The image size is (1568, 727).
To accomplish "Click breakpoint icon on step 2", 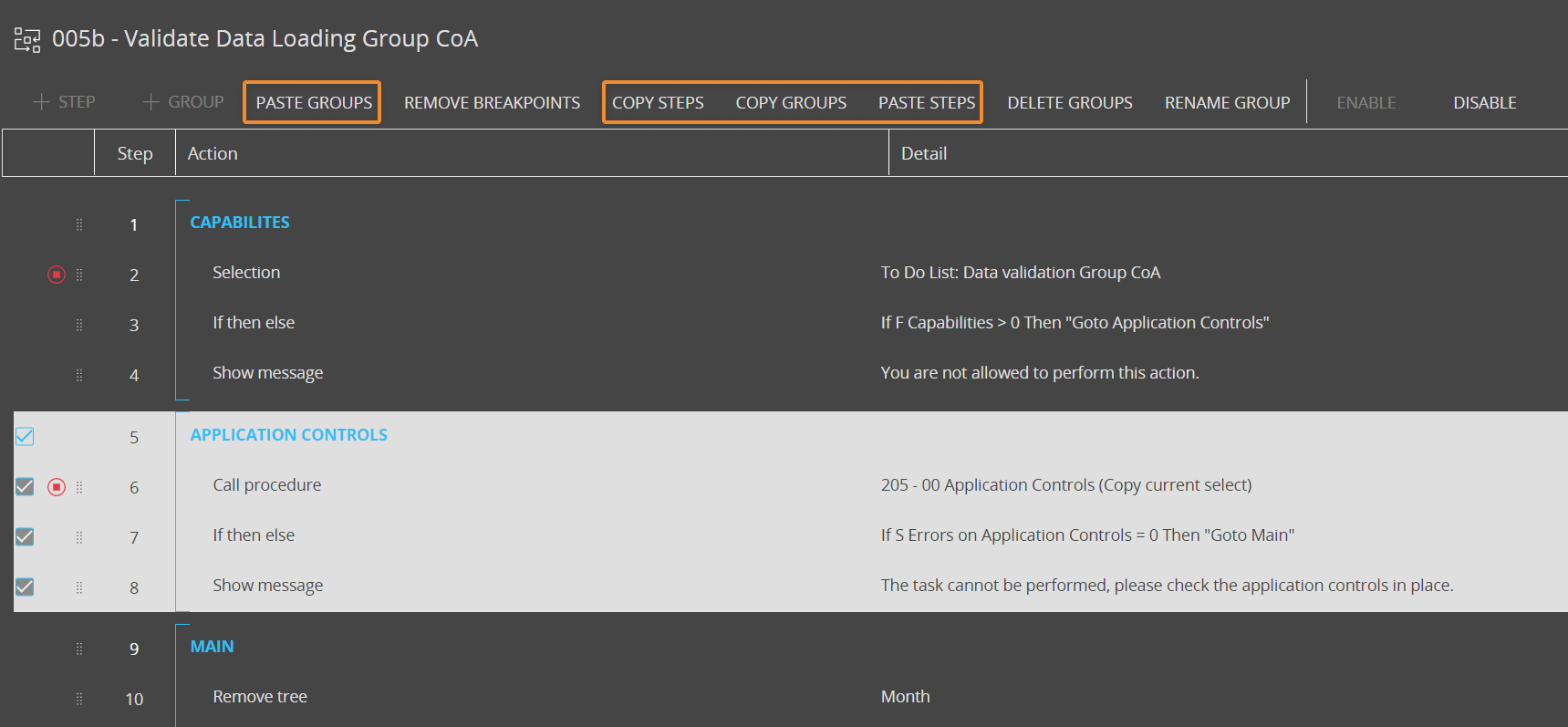I will (57, 275).
